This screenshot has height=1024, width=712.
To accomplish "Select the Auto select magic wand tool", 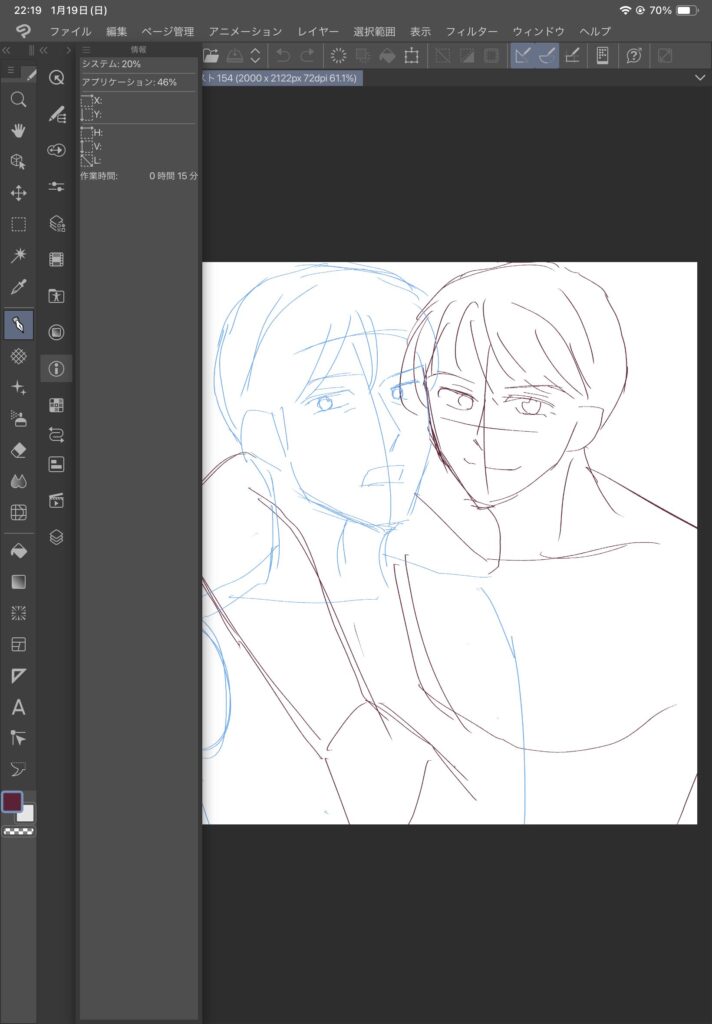I will point(18,255).
